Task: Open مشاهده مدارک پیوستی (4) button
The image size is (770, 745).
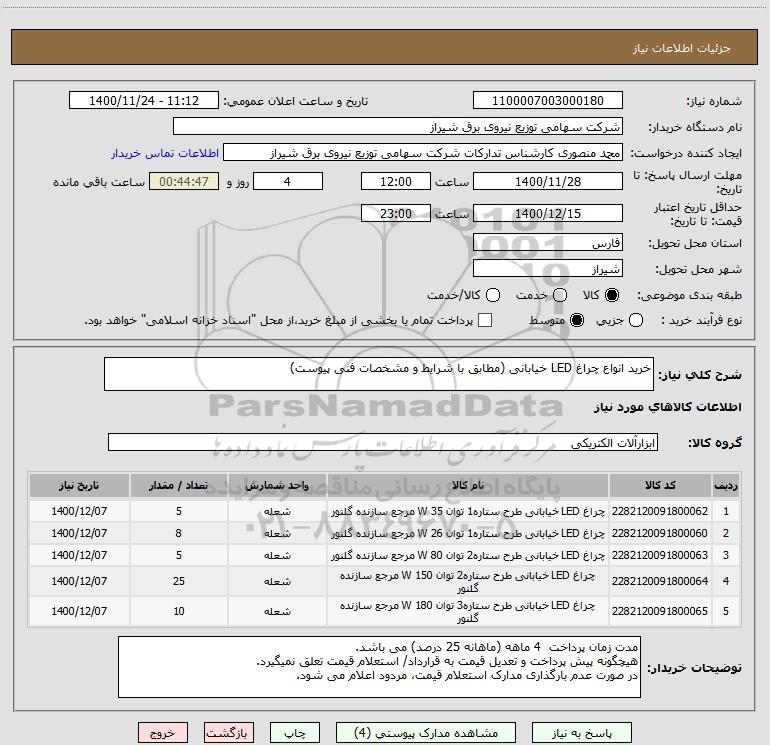Action: click(426, 733)
